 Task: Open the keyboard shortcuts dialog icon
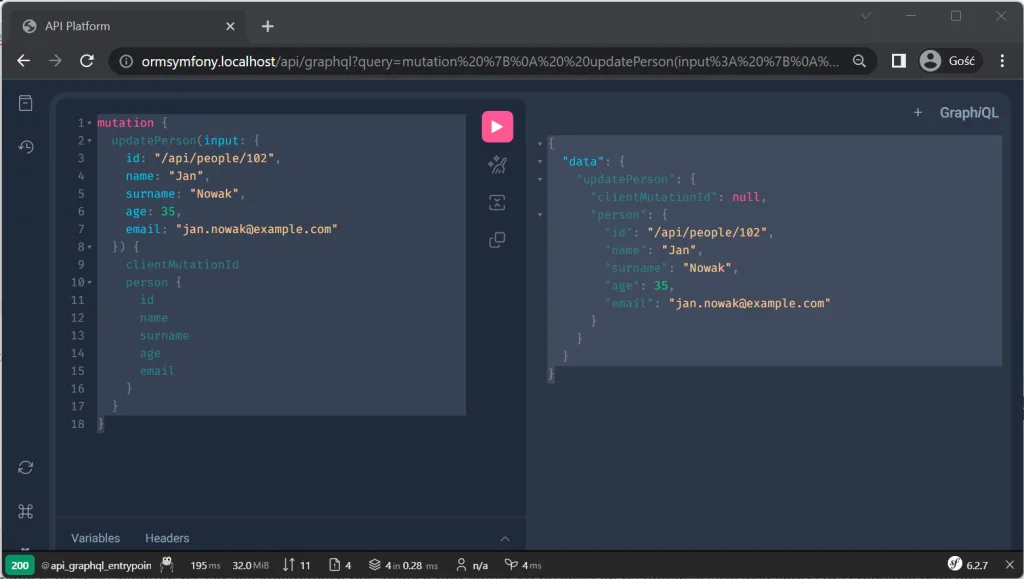(x=25, y=511)
